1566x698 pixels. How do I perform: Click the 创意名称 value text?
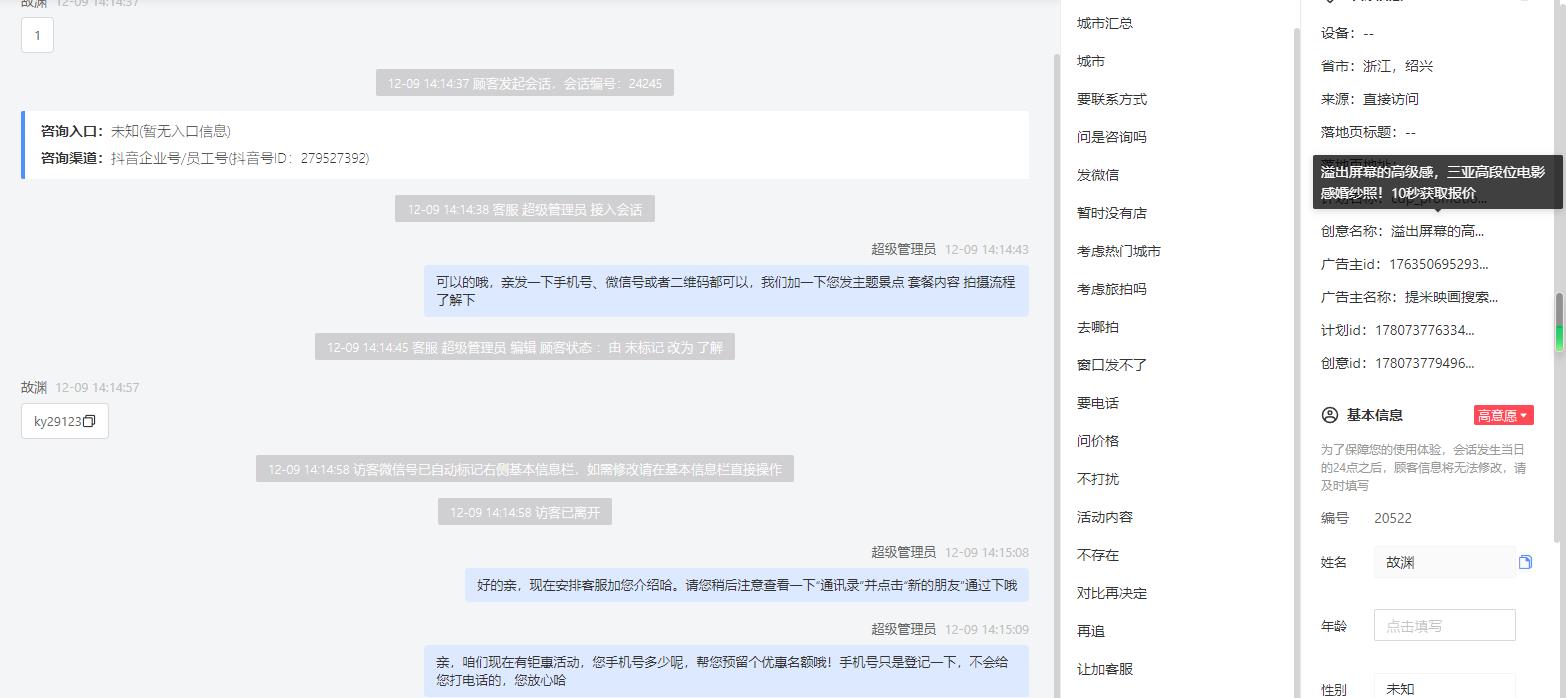[x=1437, y=231]
